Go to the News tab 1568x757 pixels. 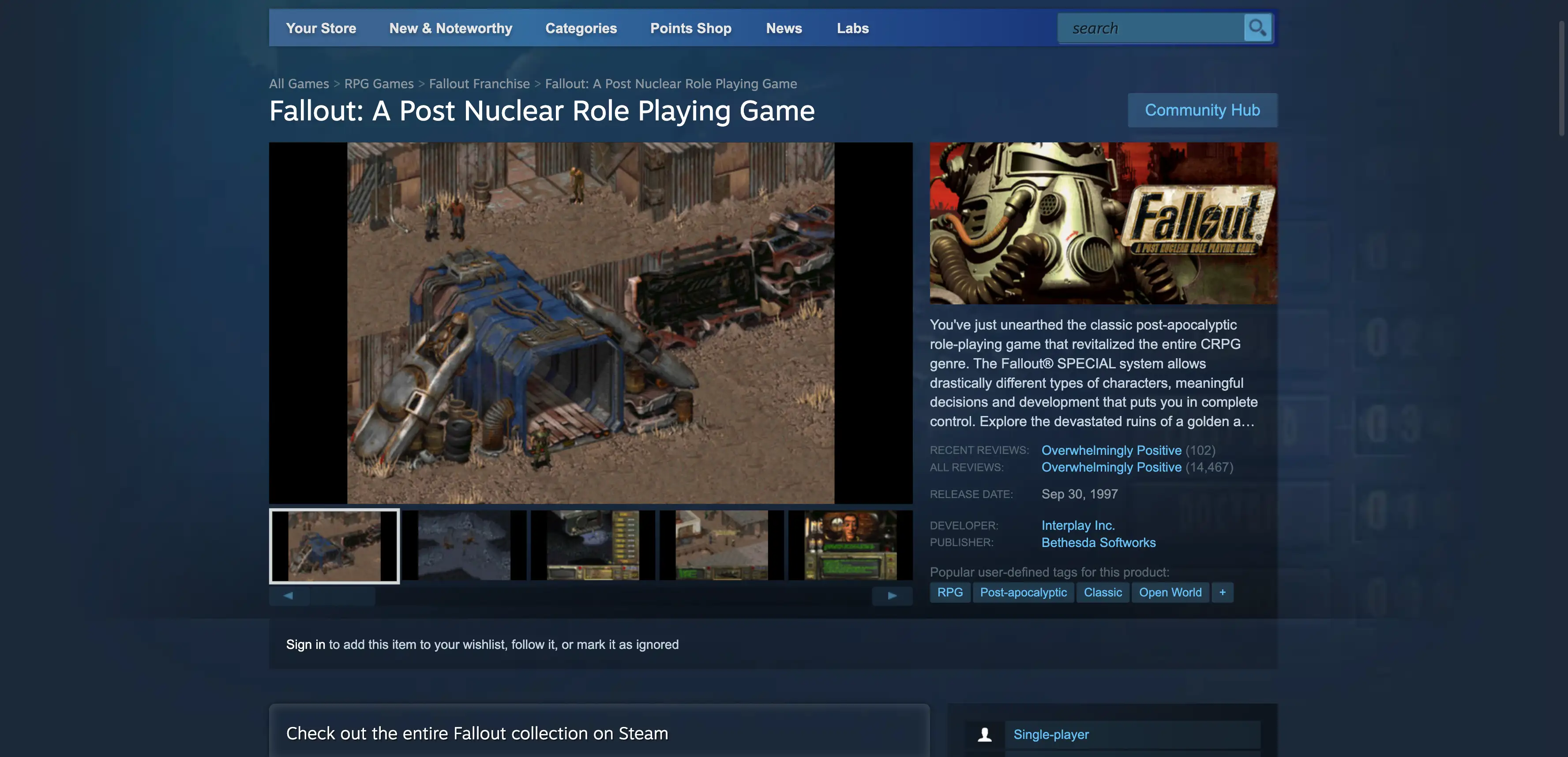784,28
